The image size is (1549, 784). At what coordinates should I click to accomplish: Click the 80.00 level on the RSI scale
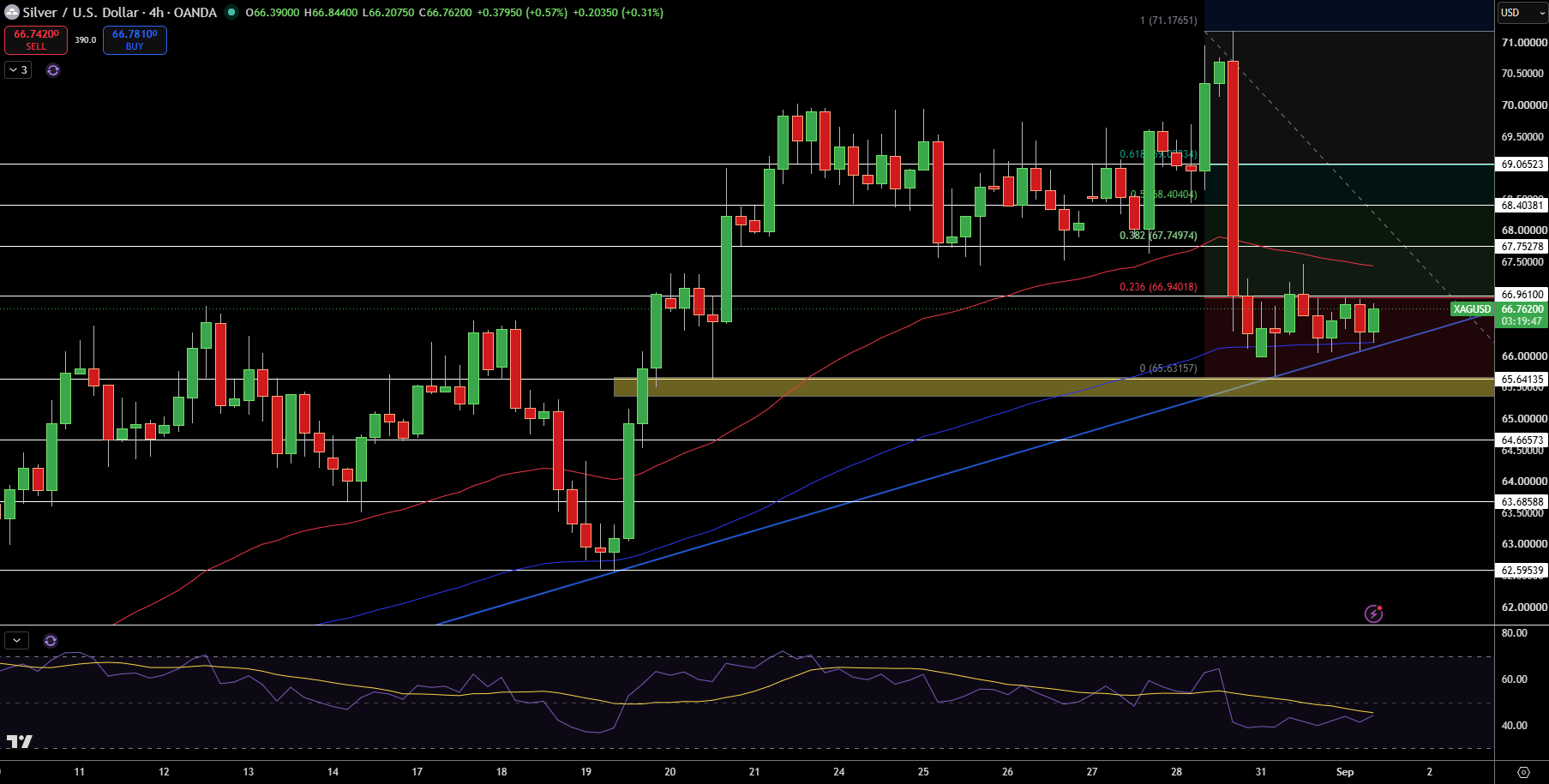click(1515, 633)
